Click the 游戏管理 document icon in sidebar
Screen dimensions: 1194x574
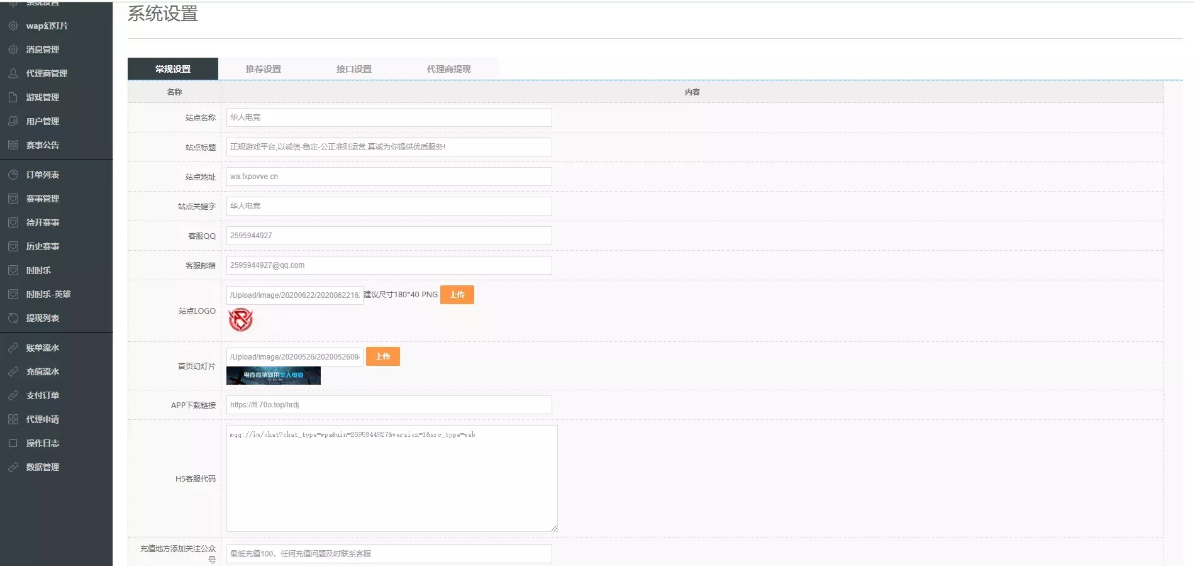tap(13, 97)
